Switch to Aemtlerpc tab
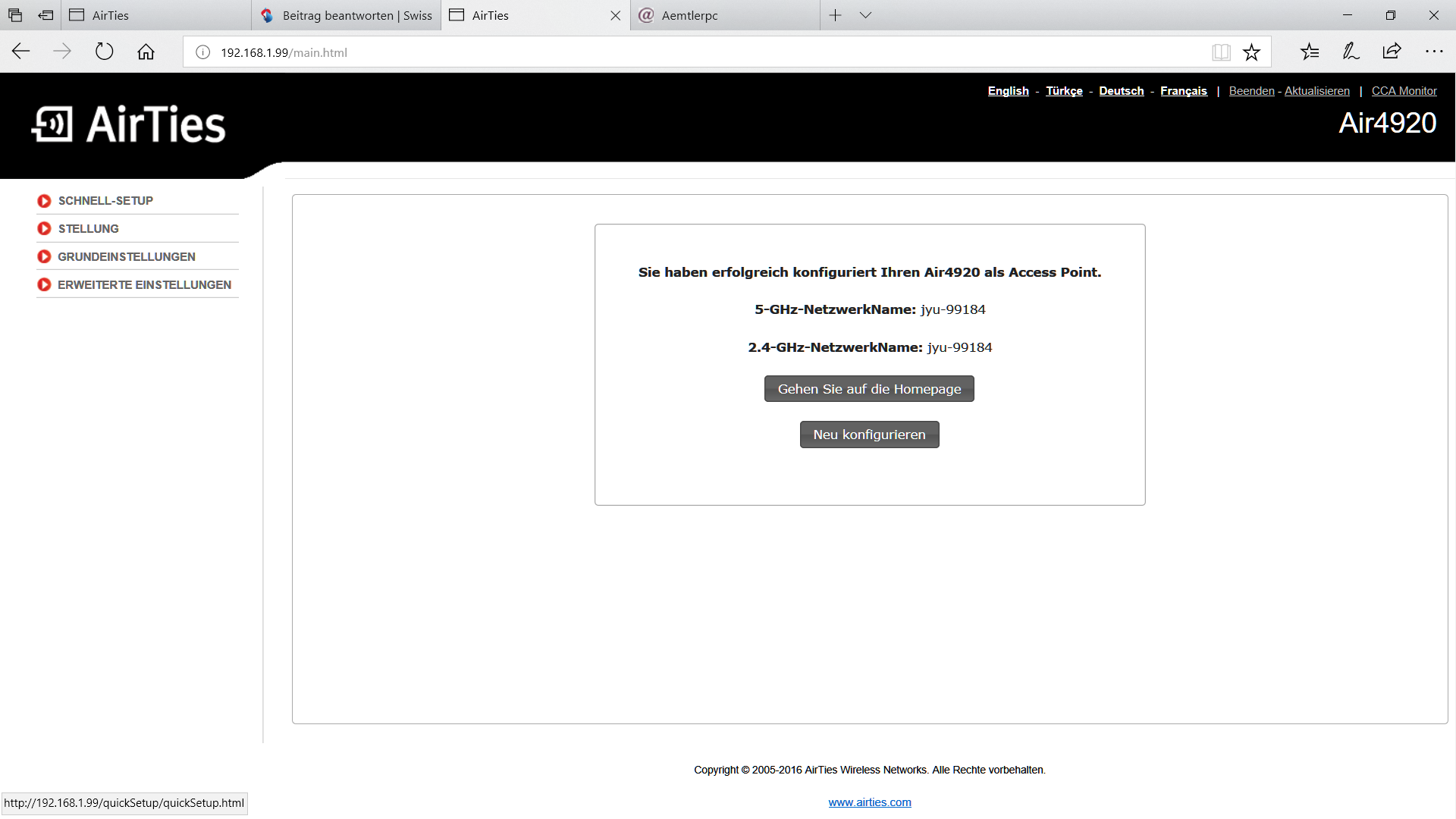The height and width of the screenshot is (819, 1456). [x=724, y=15]
